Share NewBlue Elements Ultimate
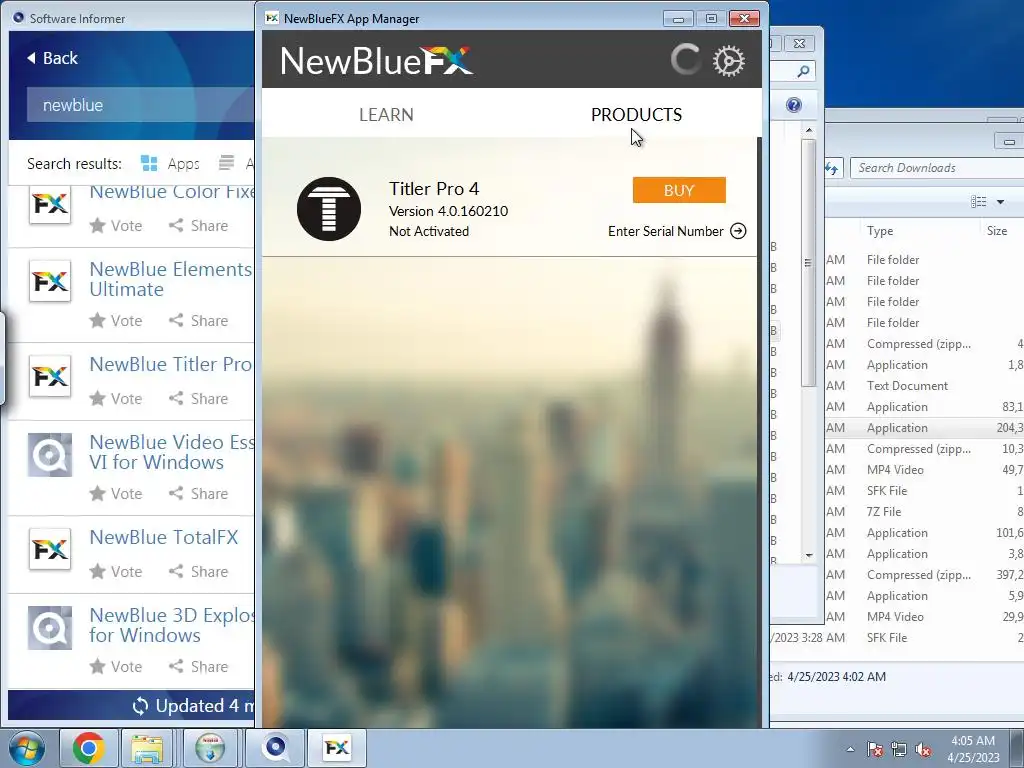The height and width of the screenshot is (768, 1024). pyautogui.click(x=199, y=321)
